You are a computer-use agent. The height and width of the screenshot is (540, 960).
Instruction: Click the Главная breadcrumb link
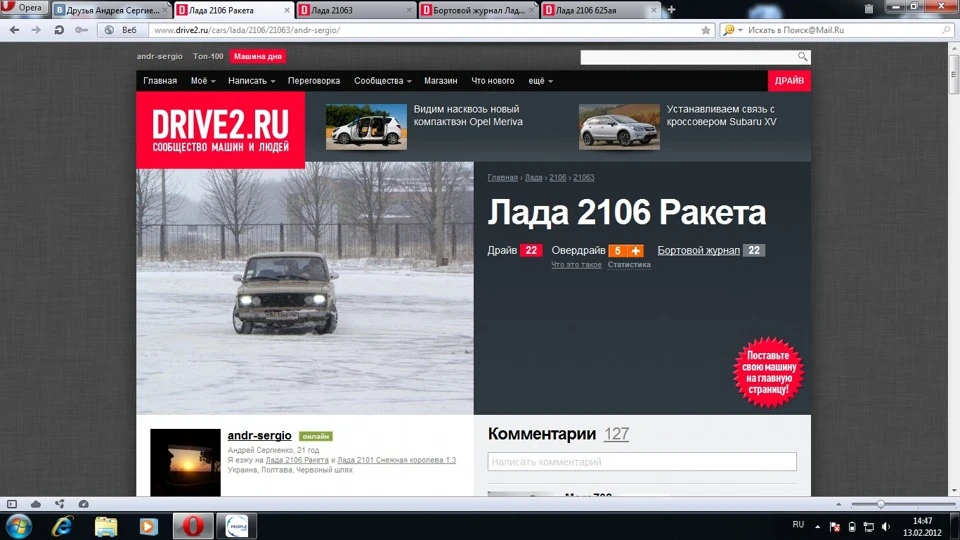pyautogui.click(x=503, y=178)
